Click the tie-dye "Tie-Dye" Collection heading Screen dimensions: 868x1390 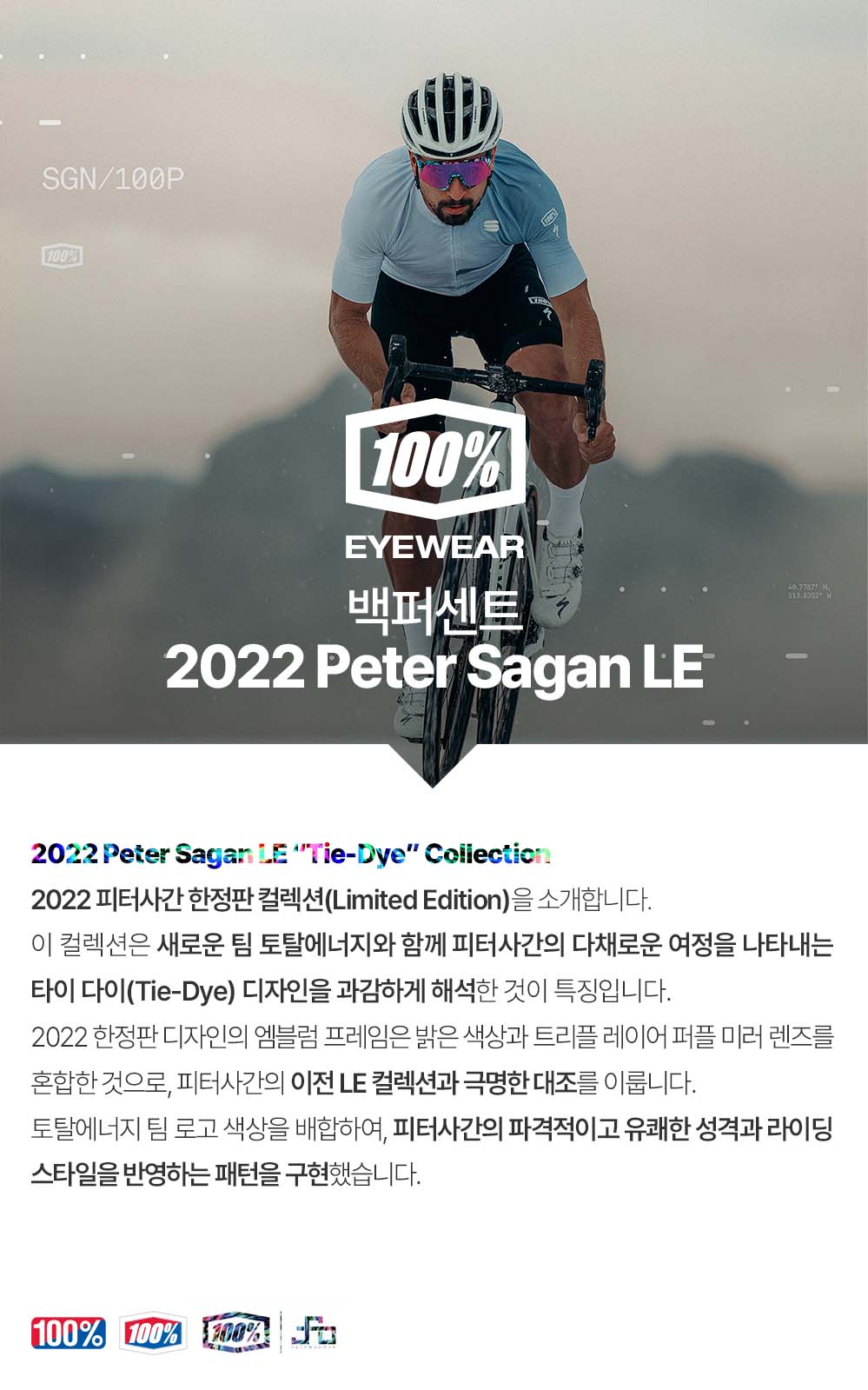pos(291,855)
